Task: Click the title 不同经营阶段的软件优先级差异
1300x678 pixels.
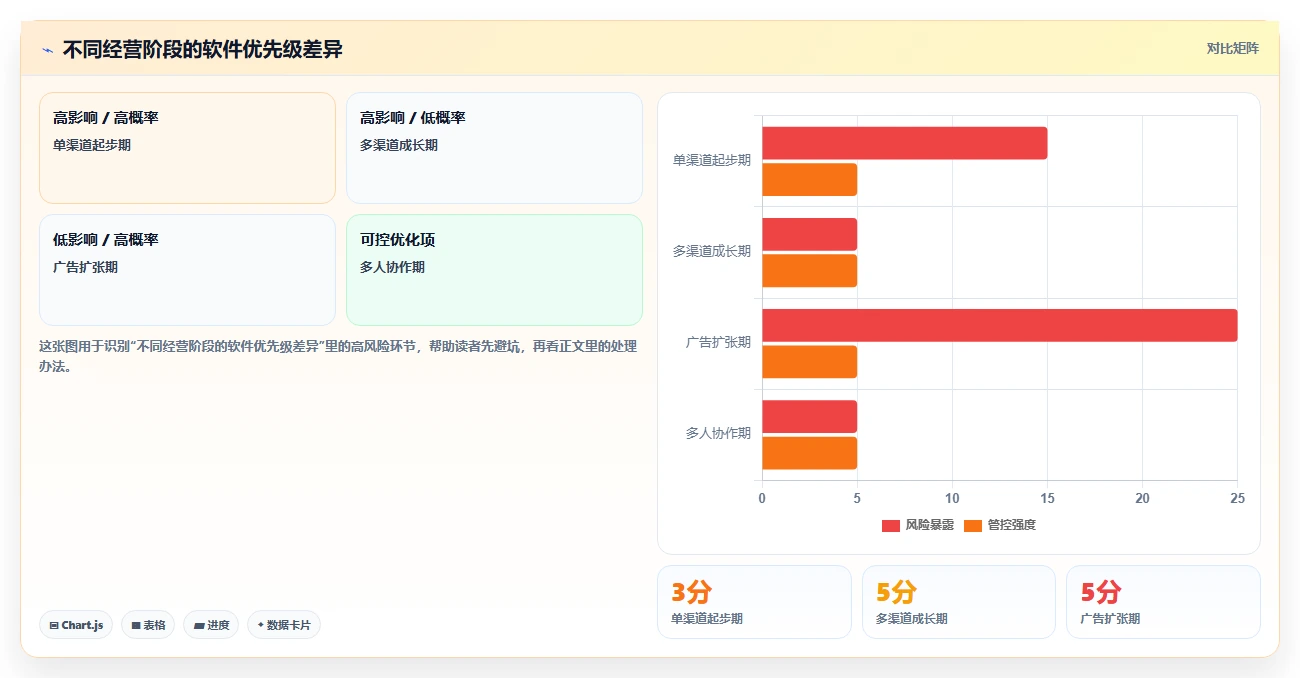Action: click(x=203, y=49)
